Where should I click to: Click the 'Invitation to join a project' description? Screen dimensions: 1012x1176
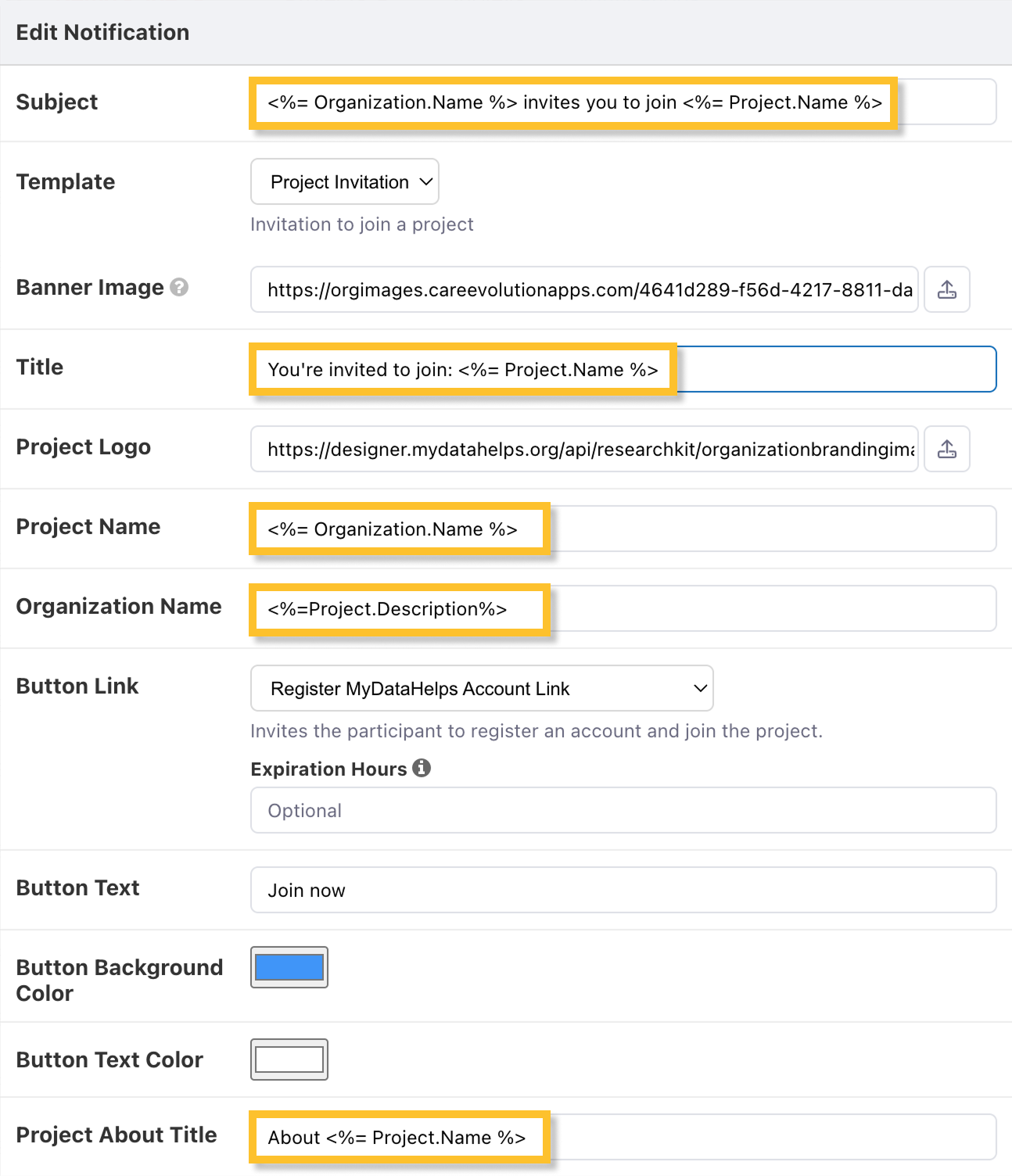point(361,224)
